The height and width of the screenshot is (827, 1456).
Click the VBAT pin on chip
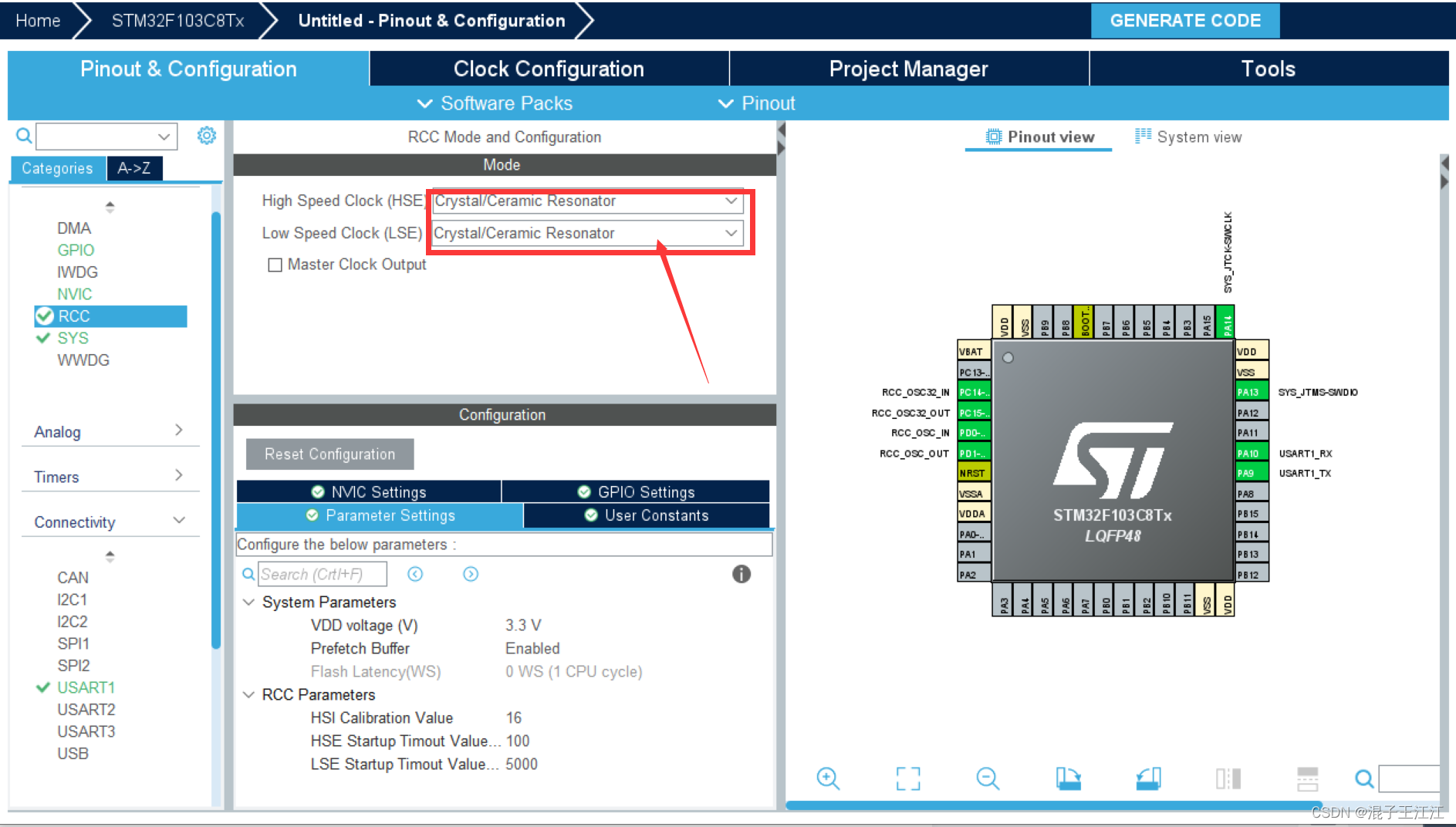974,351
